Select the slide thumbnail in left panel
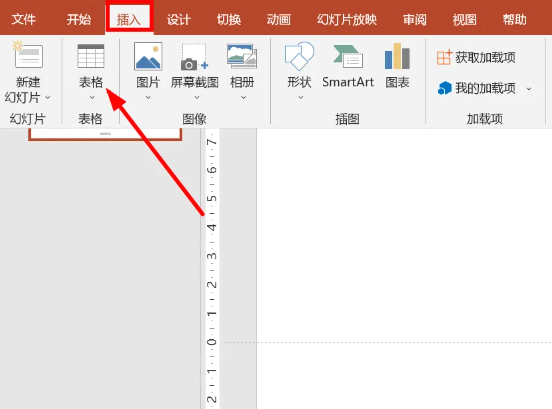 pyautogui.click(x=105, y=134)
